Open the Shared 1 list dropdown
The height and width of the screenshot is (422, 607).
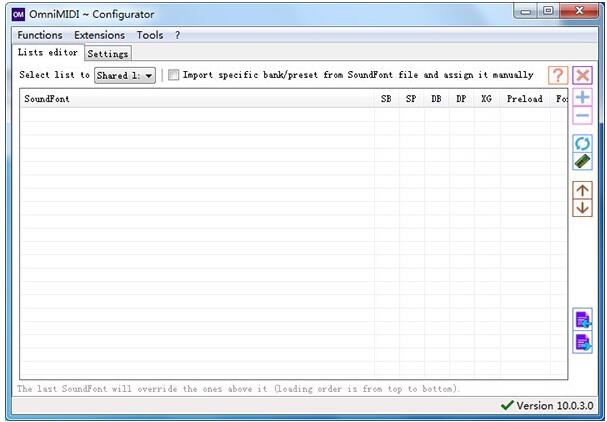click(x=125, y=75)
